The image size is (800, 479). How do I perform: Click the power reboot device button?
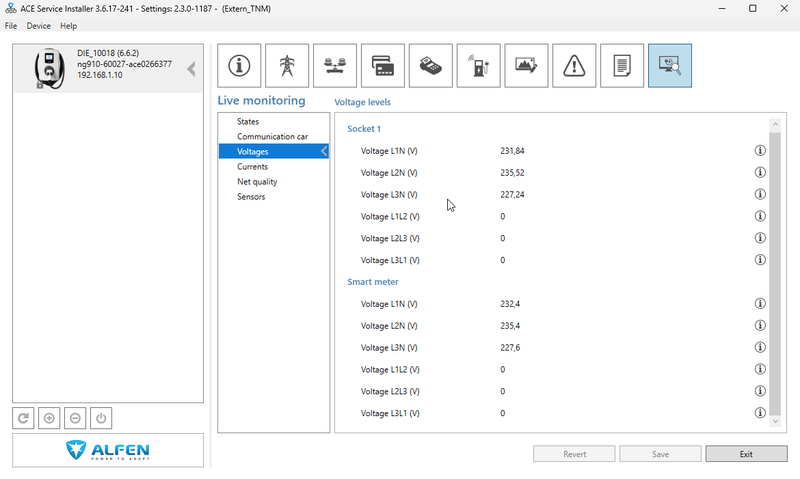[101, 418]
